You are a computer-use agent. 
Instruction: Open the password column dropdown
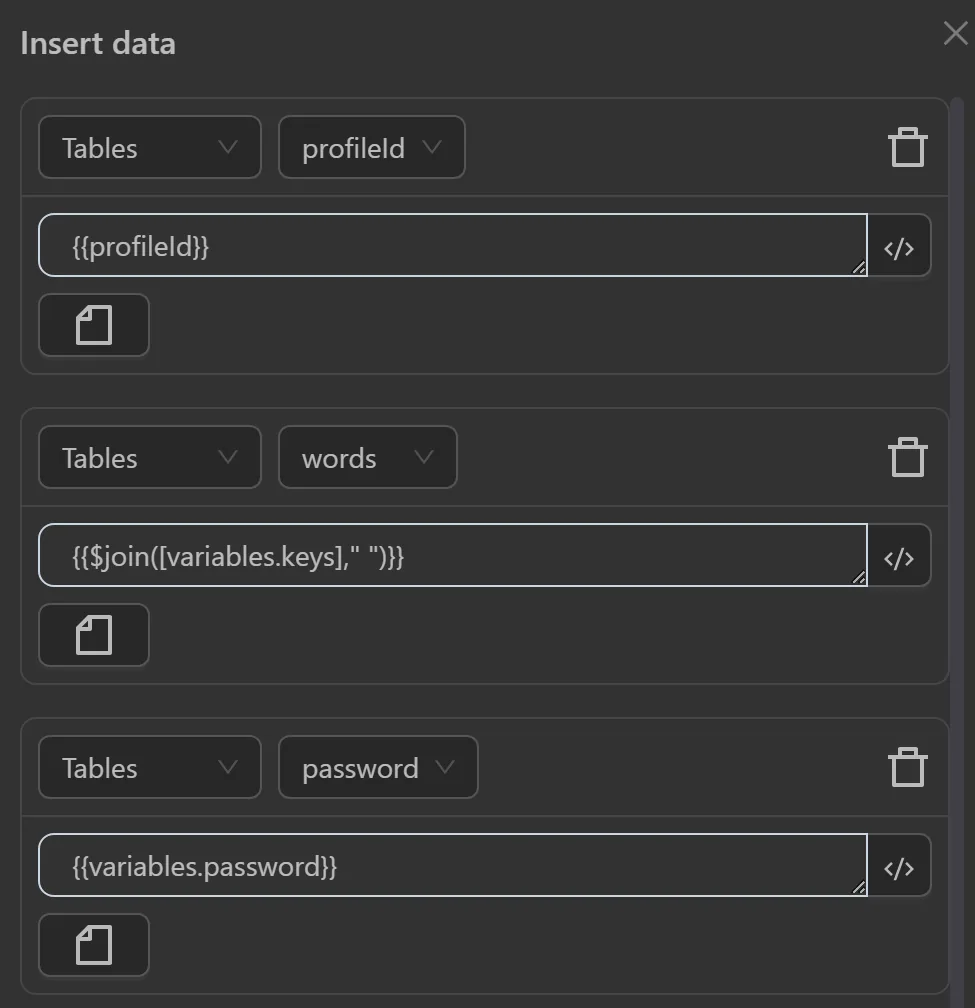pyautogui.click(x=377, y=767)
